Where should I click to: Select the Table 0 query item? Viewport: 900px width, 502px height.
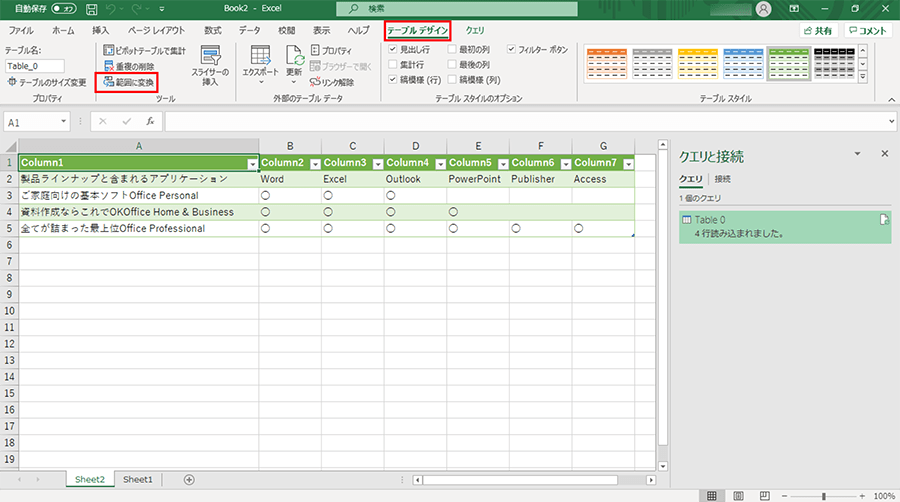[785, 227]
